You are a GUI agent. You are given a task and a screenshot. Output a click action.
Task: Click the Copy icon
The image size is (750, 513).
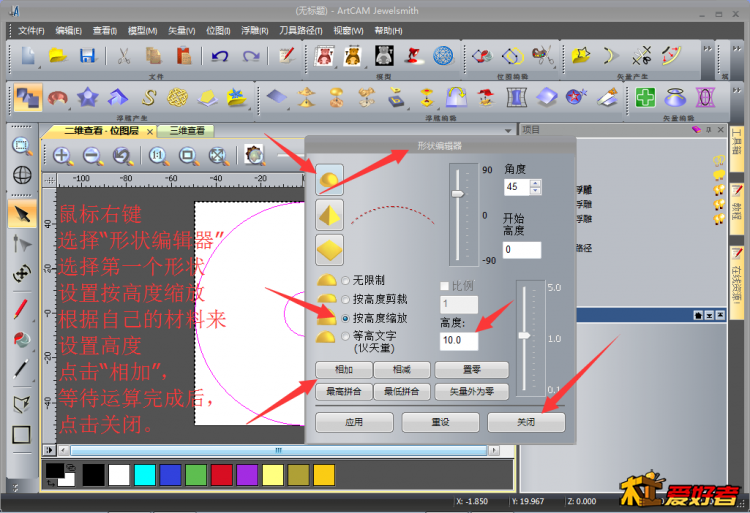click(154, 55)
